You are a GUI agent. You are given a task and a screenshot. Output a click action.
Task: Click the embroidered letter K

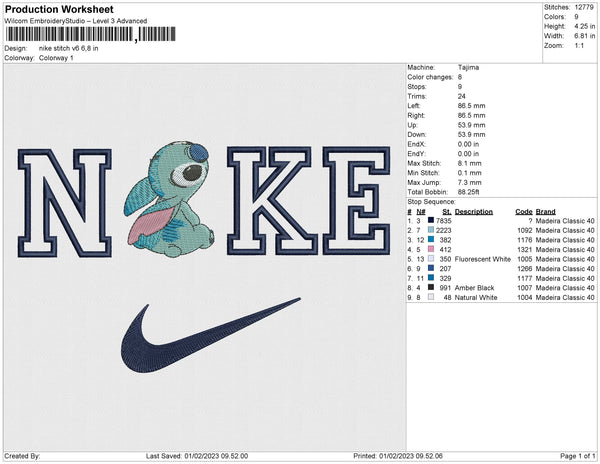(272, 201)
